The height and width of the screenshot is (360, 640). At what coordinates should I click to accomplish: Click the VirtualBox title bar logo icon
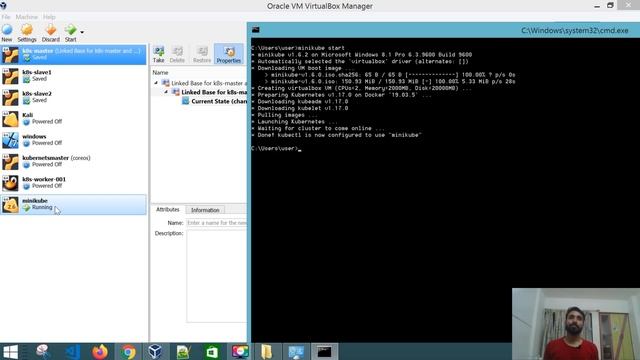click(x=4, y=5)
